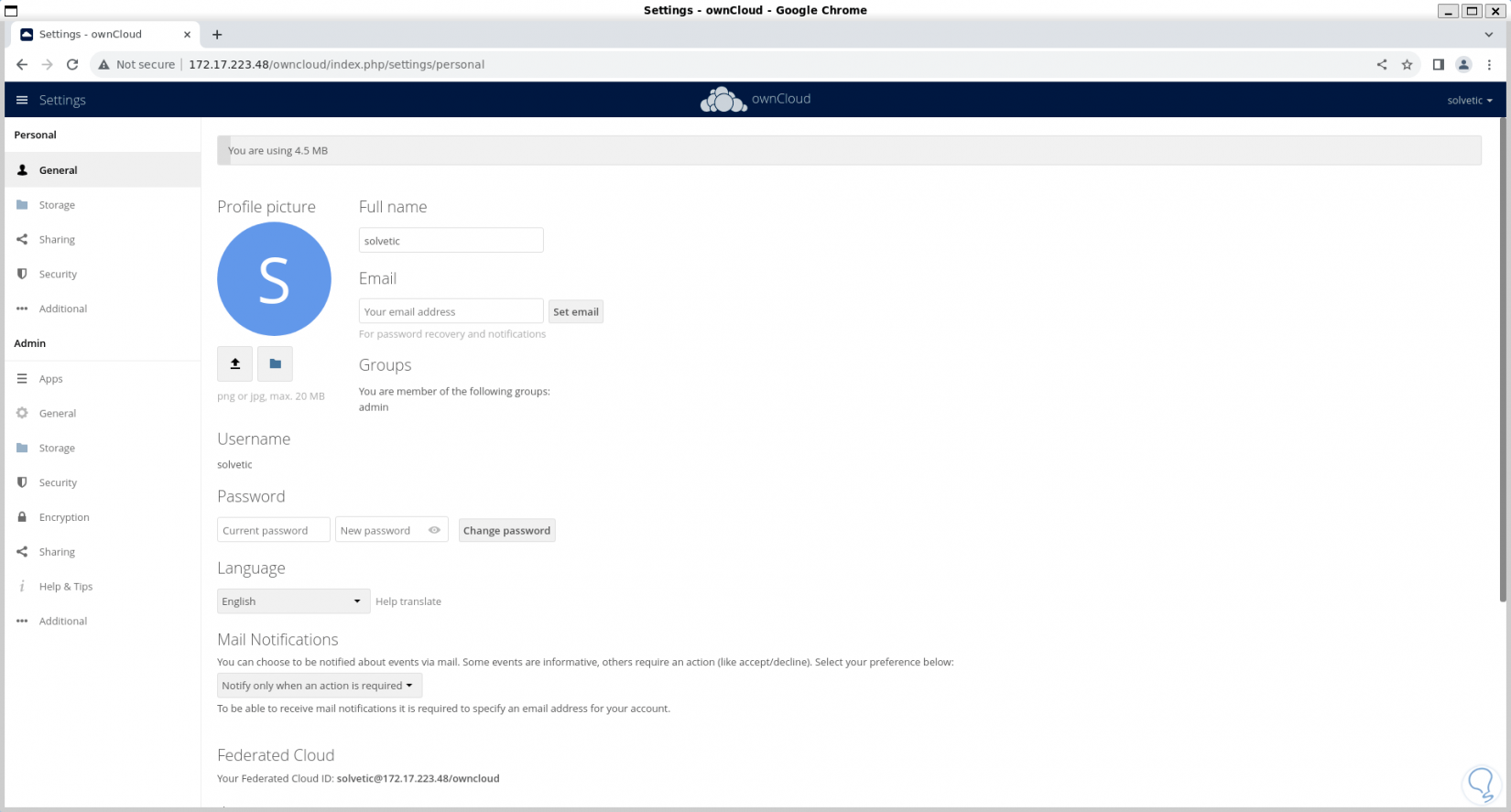Viewport: 1511px width, 812px height.
Task: Click the Personal Security shield icon
Action: click(22, 275)
